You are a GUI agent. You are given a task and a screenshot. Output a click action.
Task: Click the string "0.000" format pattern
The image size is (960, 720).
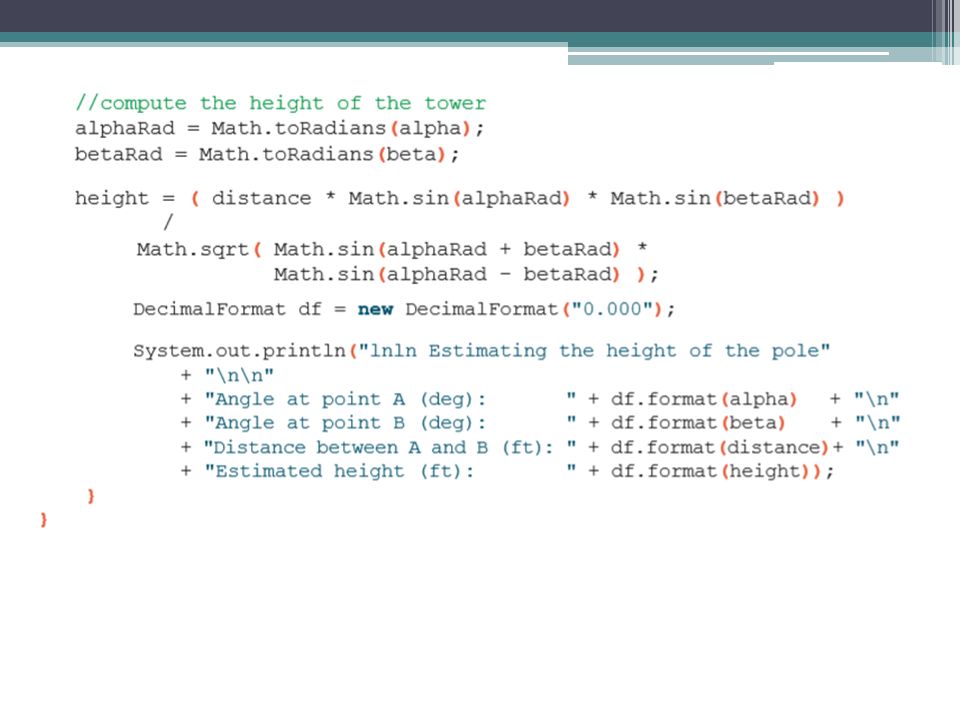tap(612, 309)
